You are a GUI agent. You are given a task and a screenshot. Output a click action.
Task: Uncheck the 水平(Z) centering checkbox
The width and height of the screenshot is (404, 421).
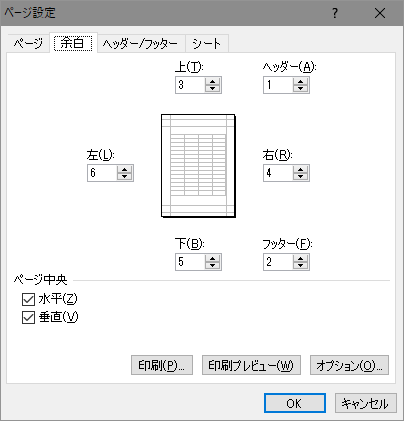pyautogui.click(x=28, y=299)
